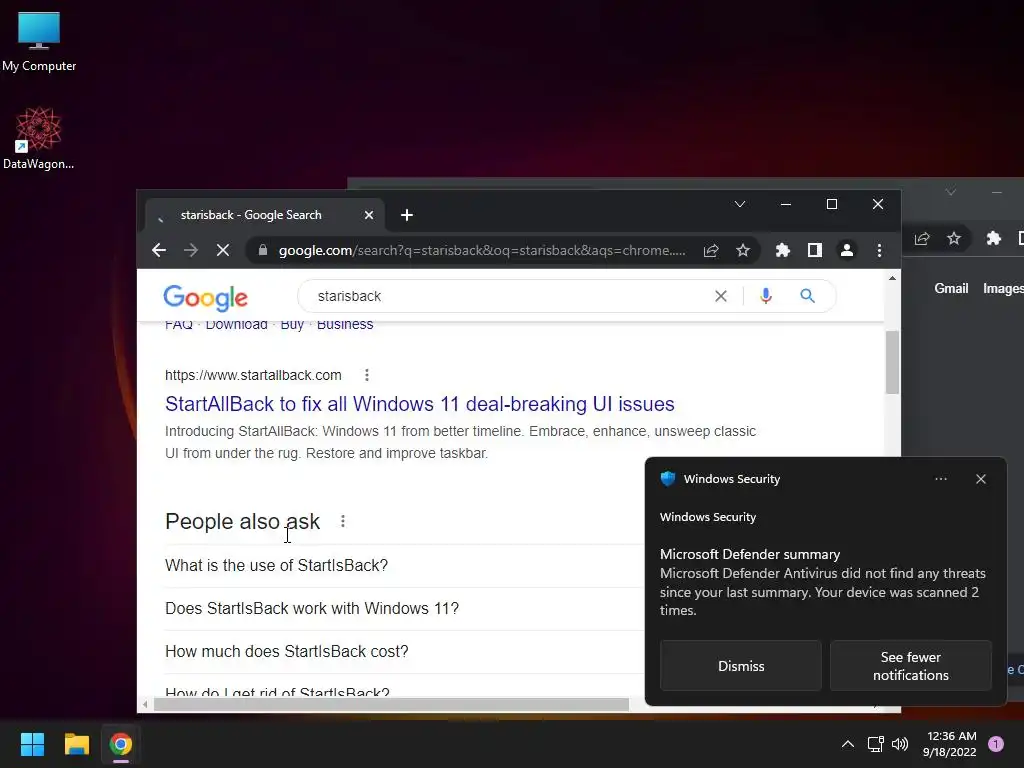Image resolution: width=1024 pixels, height=768 pixels.
Task: Expand Does StartIsBack work with Windows 11?
Action: (312, 608)
